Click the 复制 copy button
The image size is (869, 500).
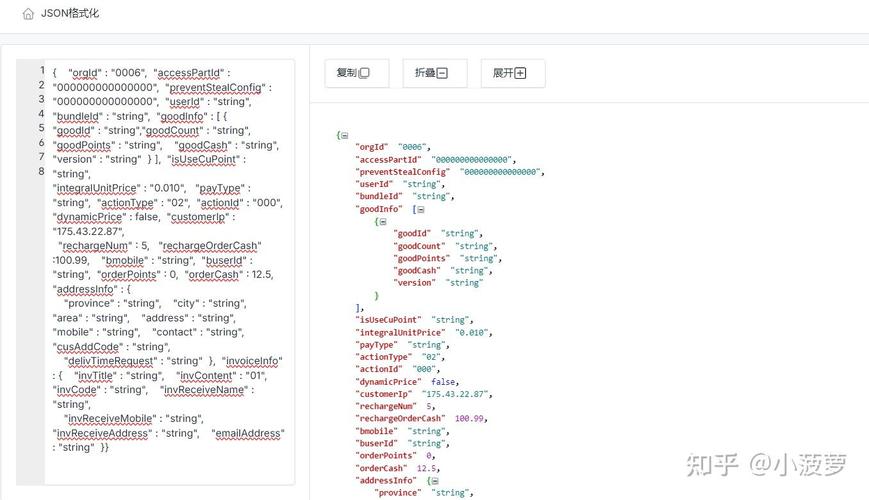point(356,73)
